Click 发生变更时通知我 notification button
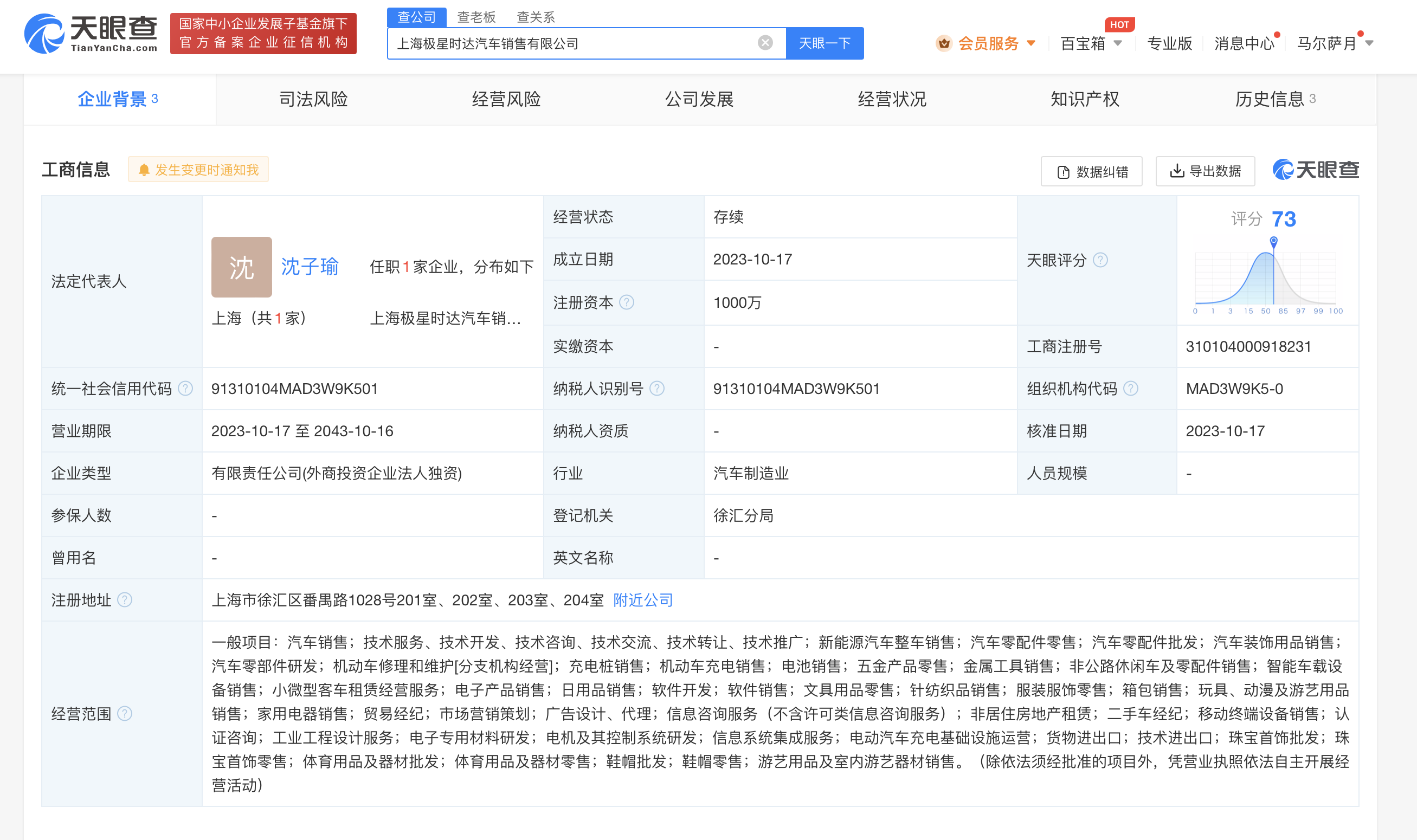Viewport: 1417px width, 840px height. click(x=198, y=169)
